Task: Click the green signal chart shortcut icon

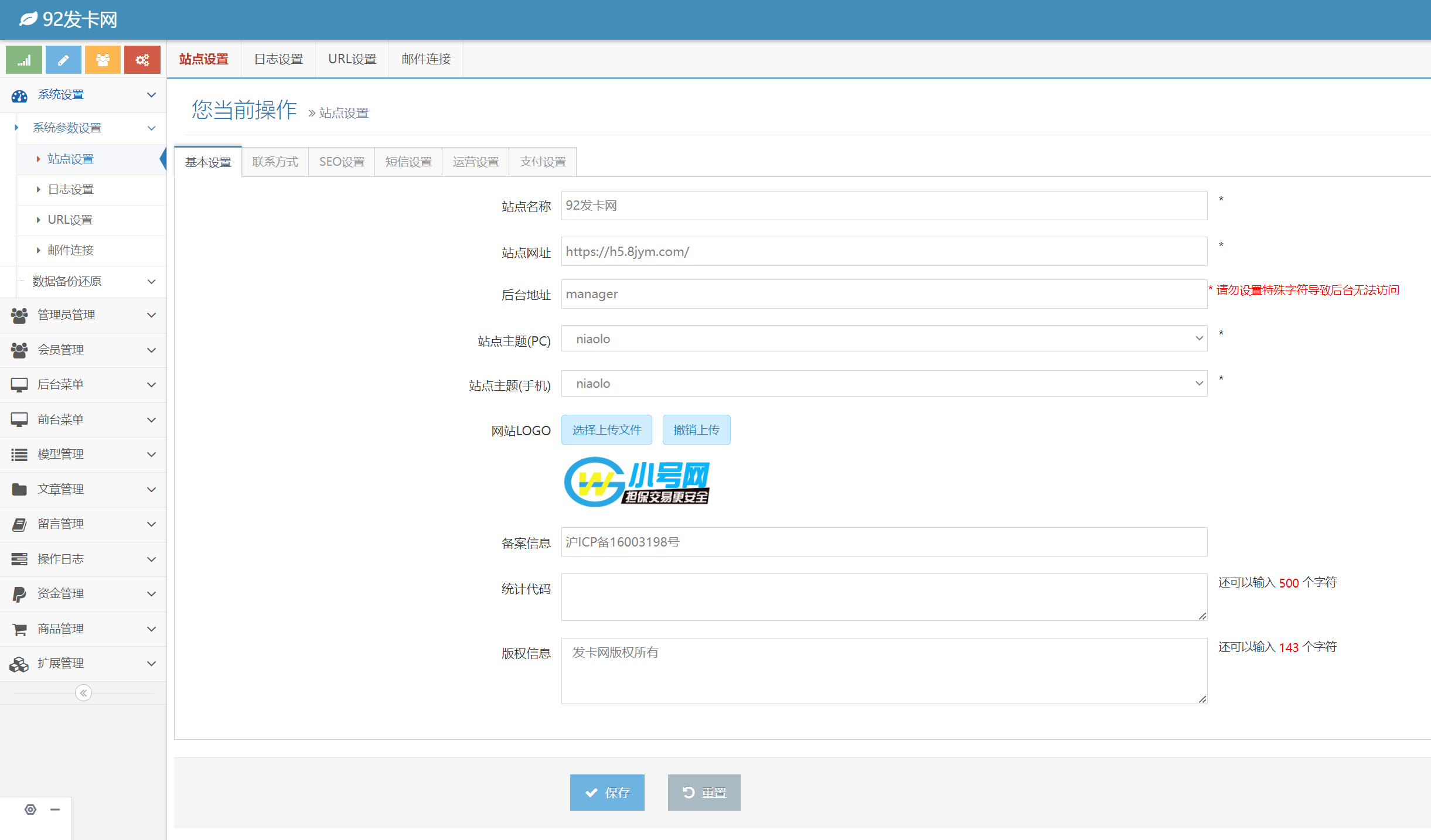Action: tap(24, 60)
